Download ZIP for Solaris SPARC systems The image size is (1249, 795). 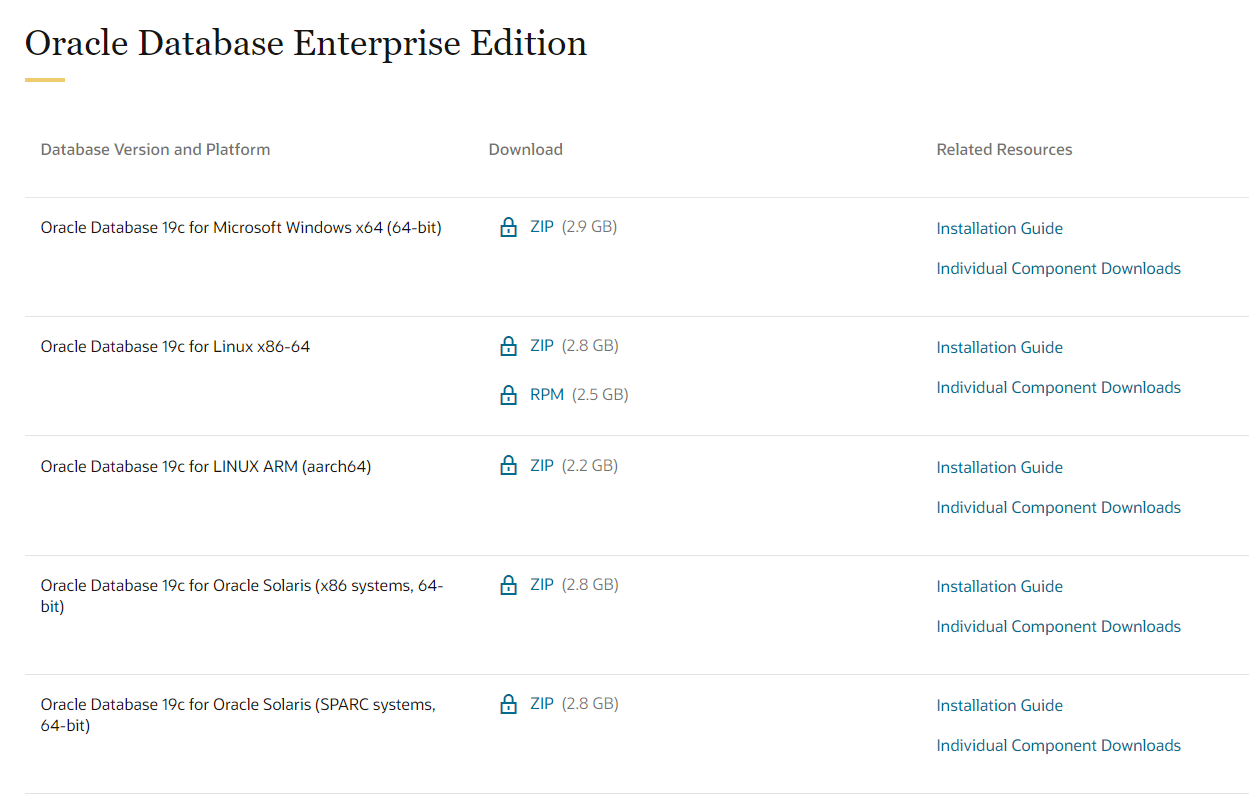542,704
